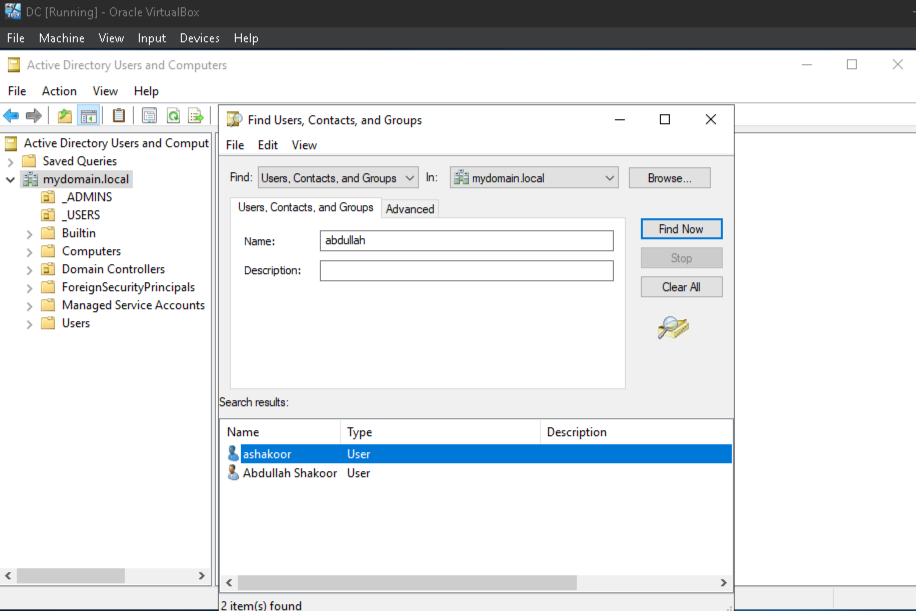Select ForeignSecurityPrincipals in tree

(x=128, y=287)
